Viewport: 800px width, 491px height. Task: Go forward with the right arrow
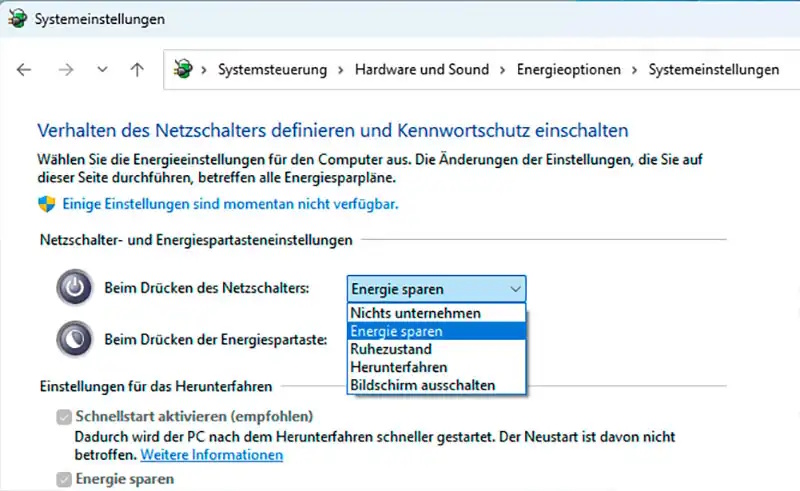pos(66,69)
